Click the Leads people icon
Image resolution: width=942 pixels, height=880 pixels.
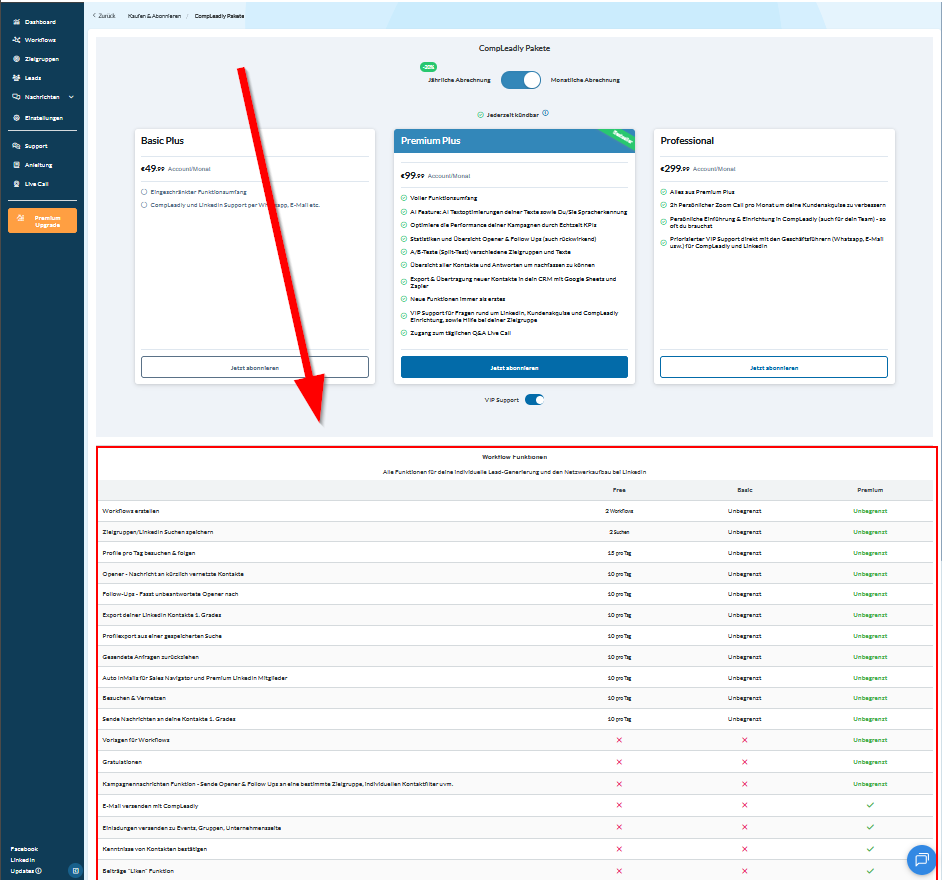[x=17, y=77]
